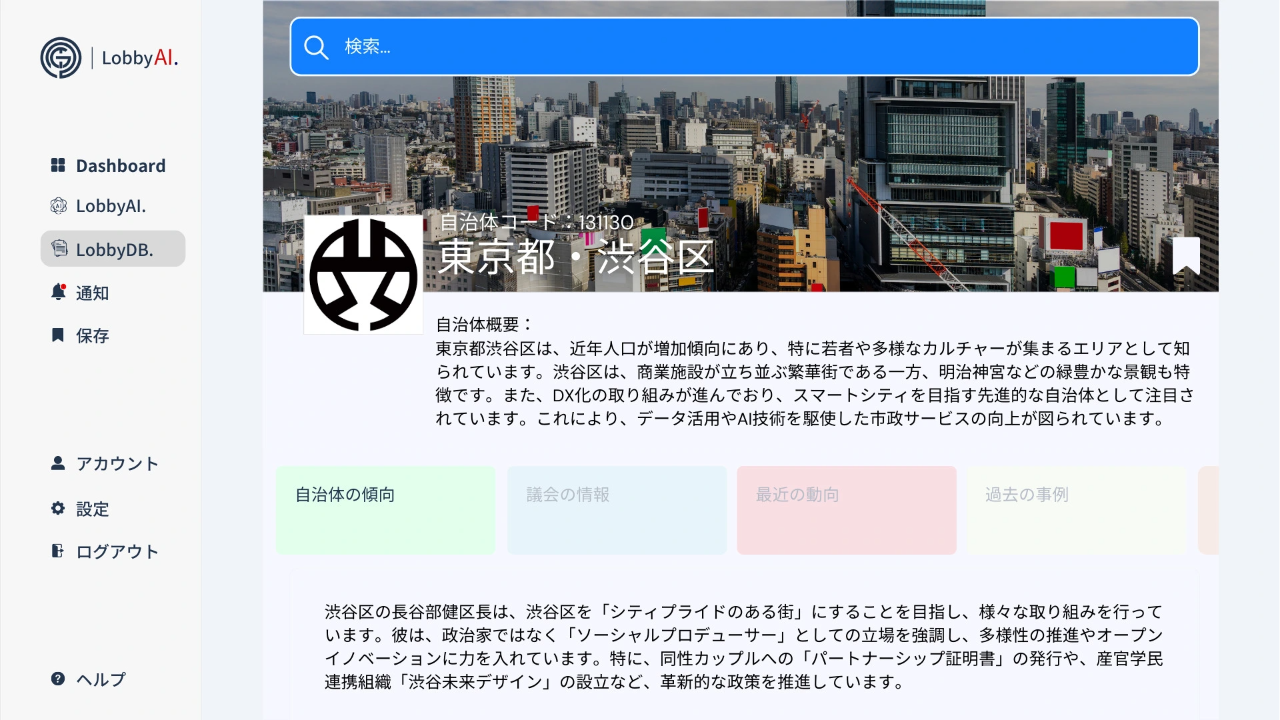Screen dimensions: 1280x720
Task: Click in the 検索 search field
Action: 760,47
